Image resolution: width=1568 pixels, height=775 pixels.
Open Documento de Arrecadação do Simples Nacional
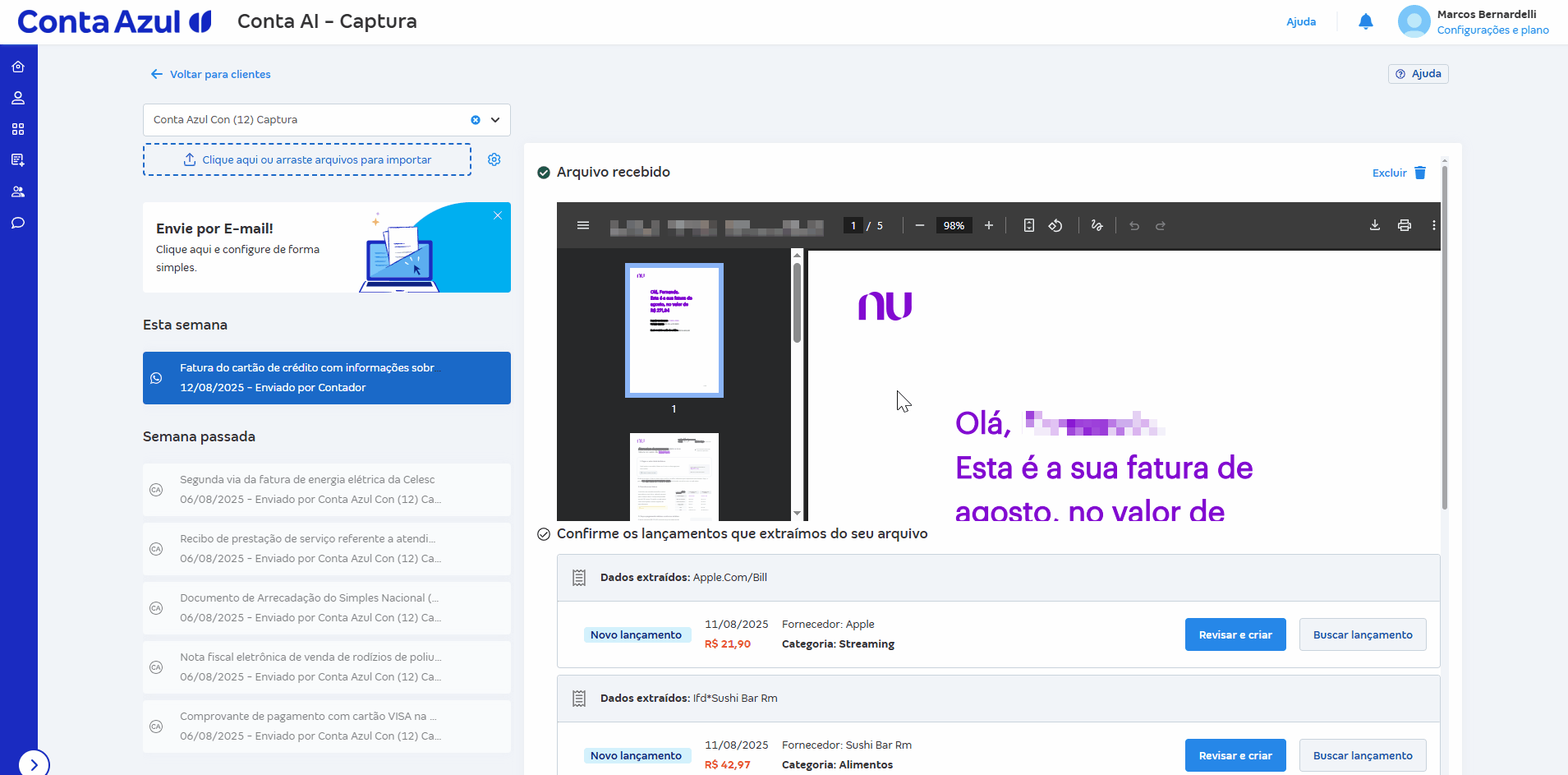coord(327,608)
